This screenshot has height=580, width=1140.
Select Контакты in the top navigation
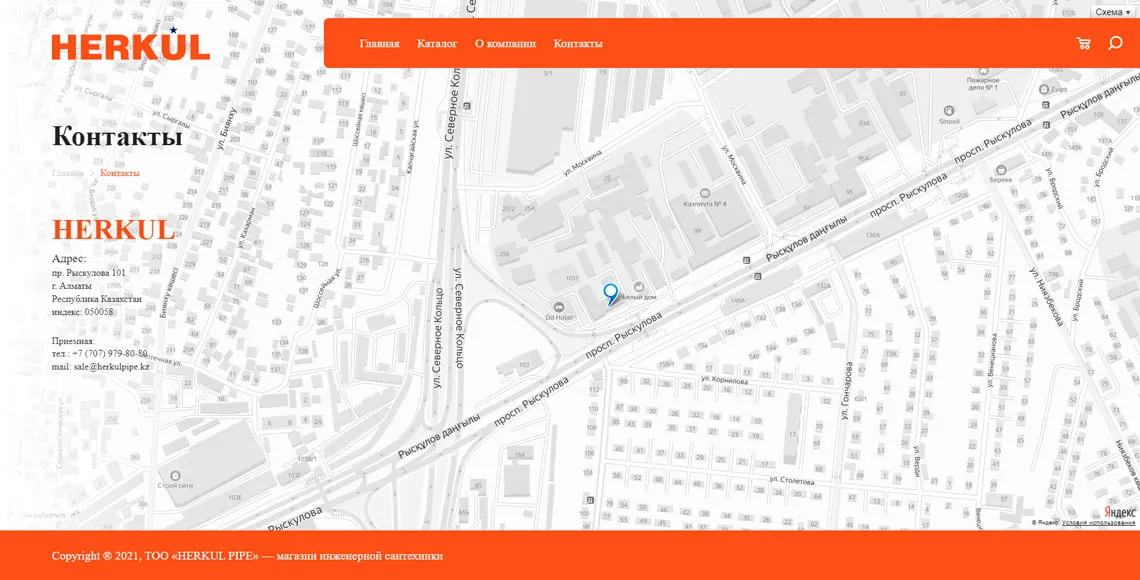click(x=578, y=44)
